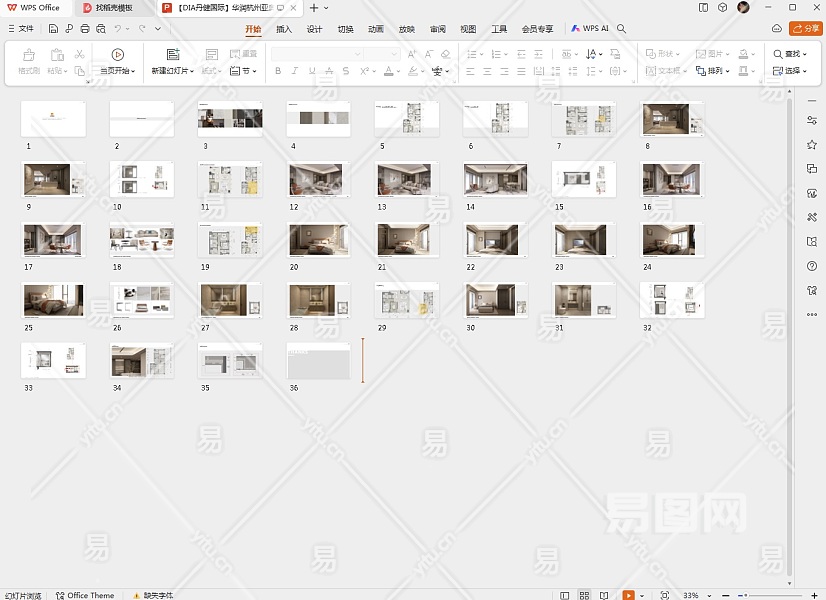Expand the 文件 file menu
The width and height of the screenshot is (826, 600).
(x=20, y=29)
